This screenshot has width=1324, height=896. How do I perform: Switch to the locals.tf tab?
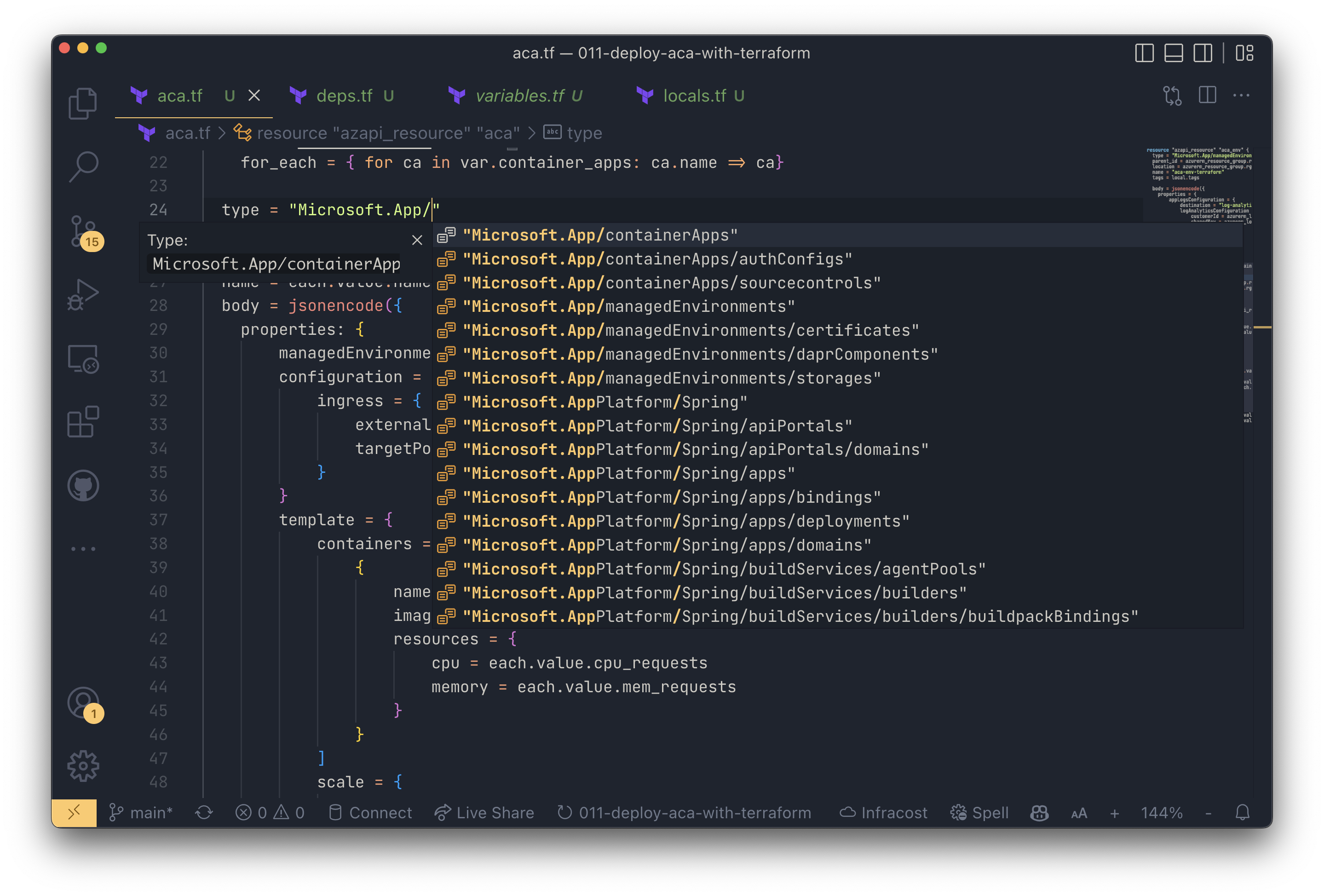[x=694, y=96]
